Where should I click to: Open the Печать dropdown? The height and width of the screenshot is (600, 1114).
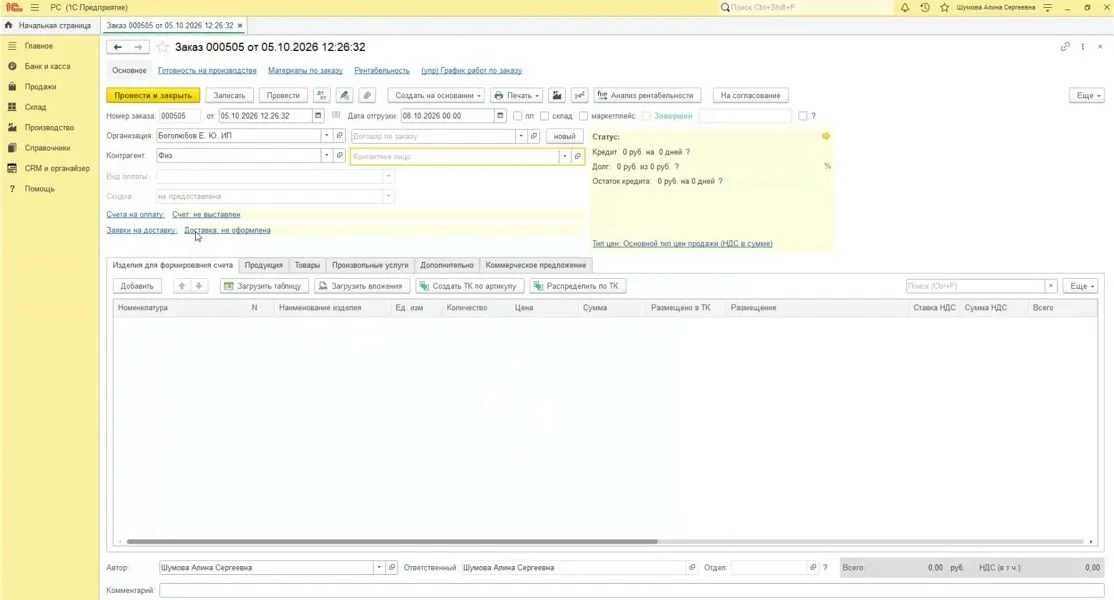517,95
